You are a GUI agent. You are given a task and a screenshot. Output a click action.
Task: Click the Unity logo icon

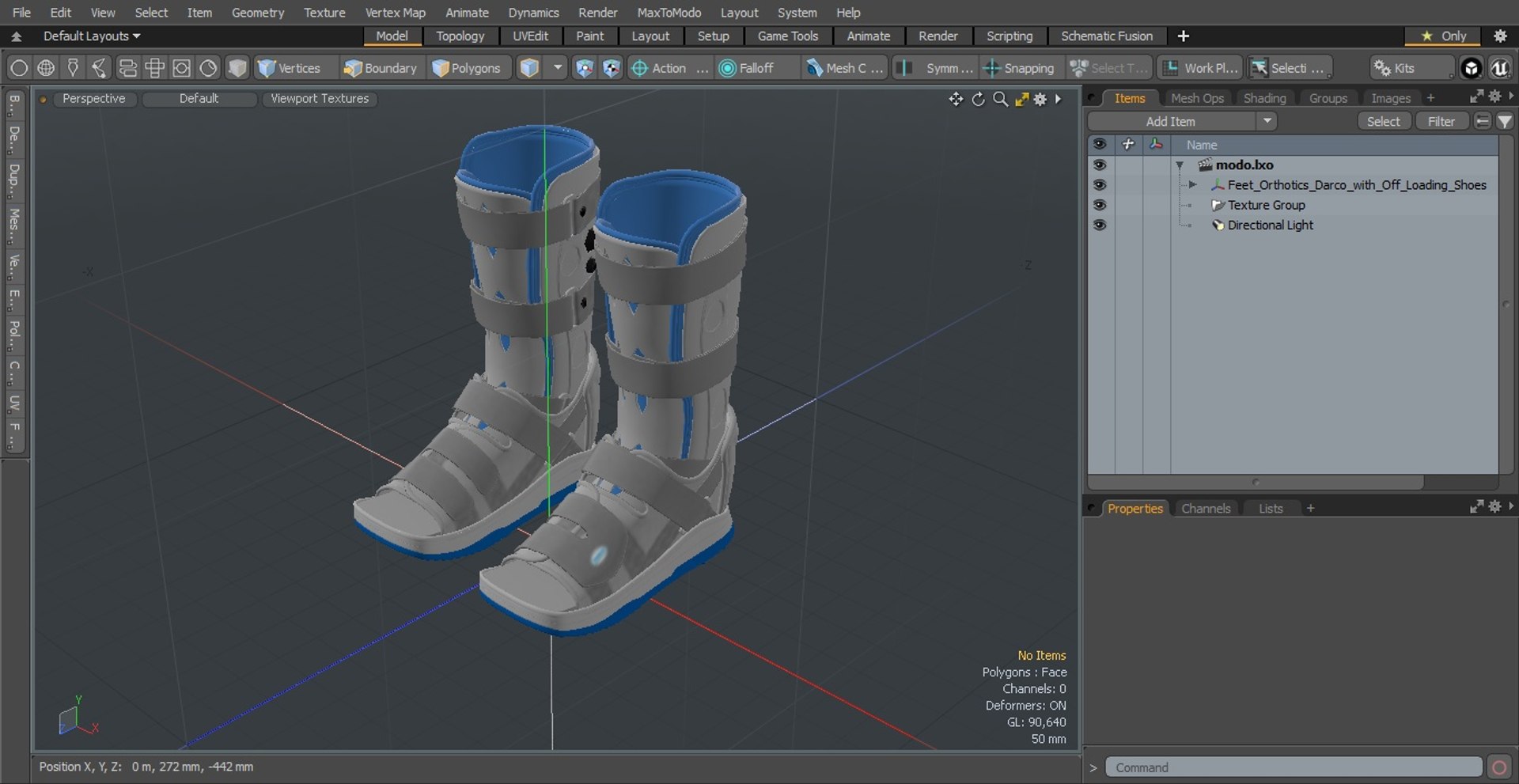point(1471,68)
